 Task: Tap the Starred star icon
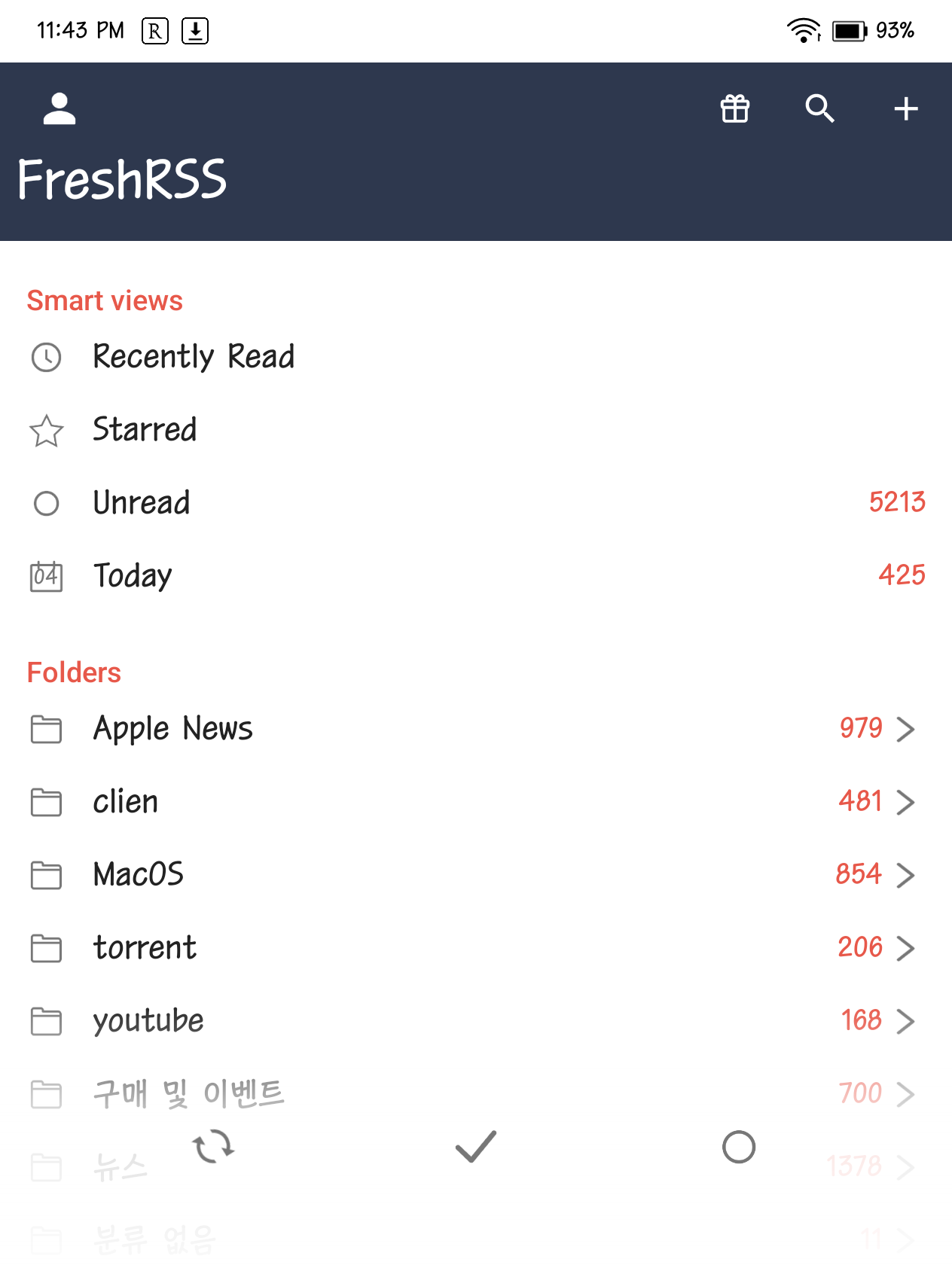point(47,431)
